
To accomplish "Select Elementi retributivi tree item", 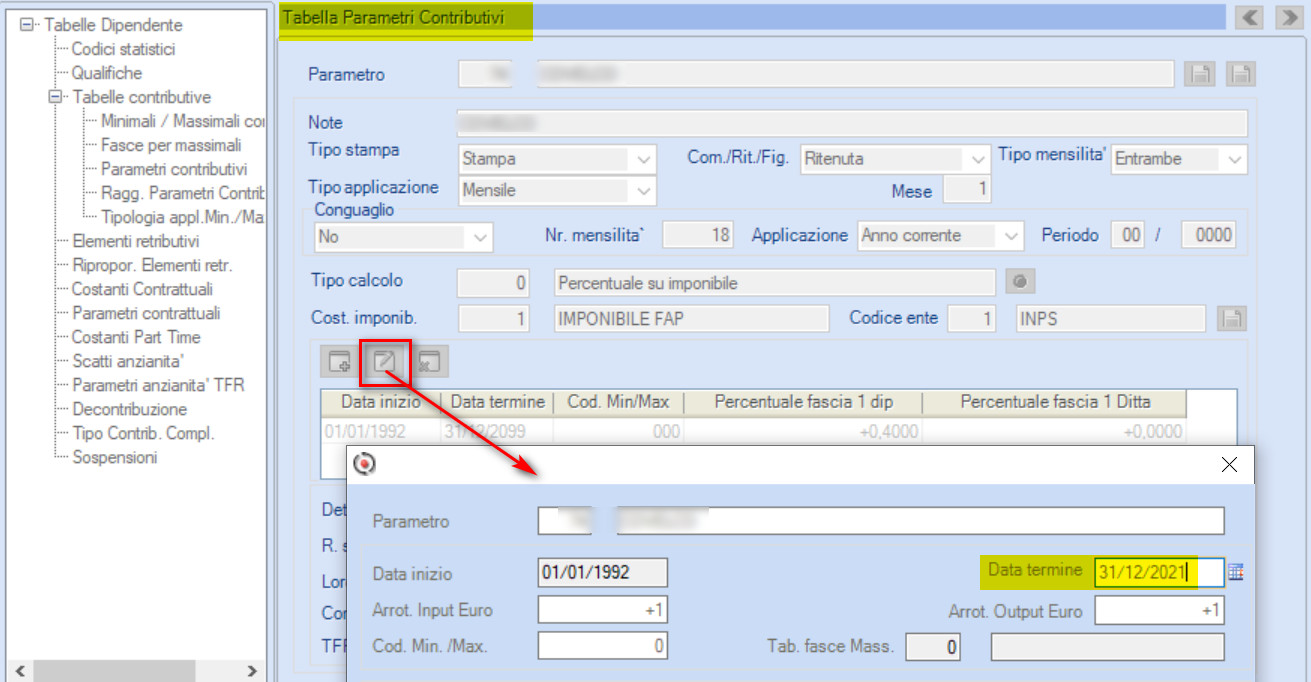I will [x=136, y=241].
